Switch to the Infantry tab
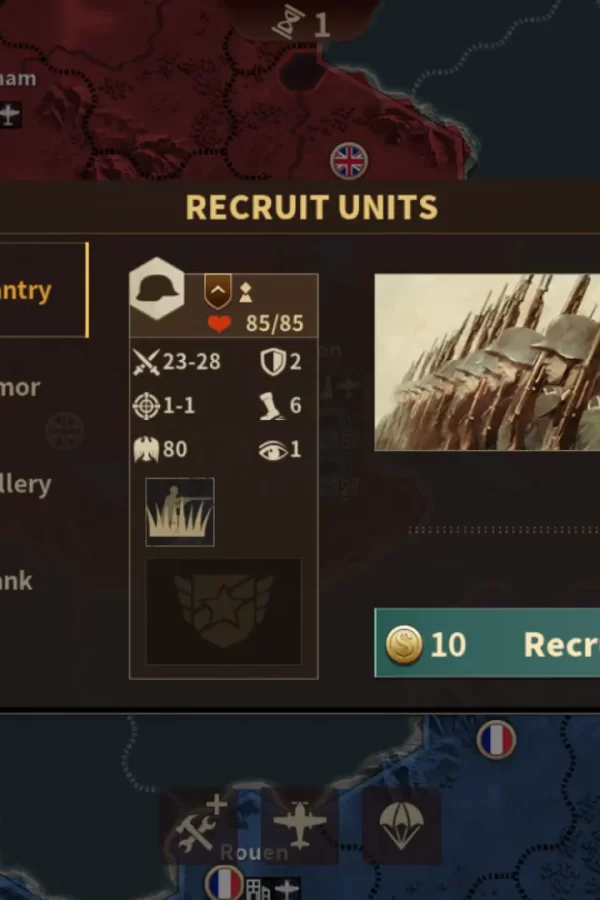Viewport: 600px width, 900px height. (42, 290)
